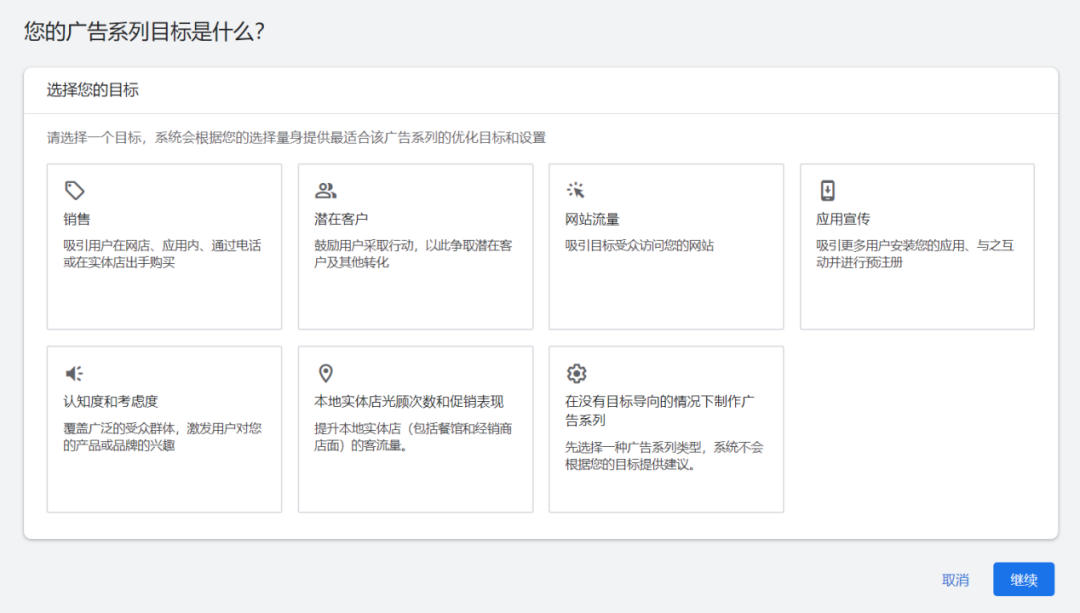Pick 在没有目标导向的情况下制作广告系列 card
Screen dimensions: 1080x613
tap(666, 429)
